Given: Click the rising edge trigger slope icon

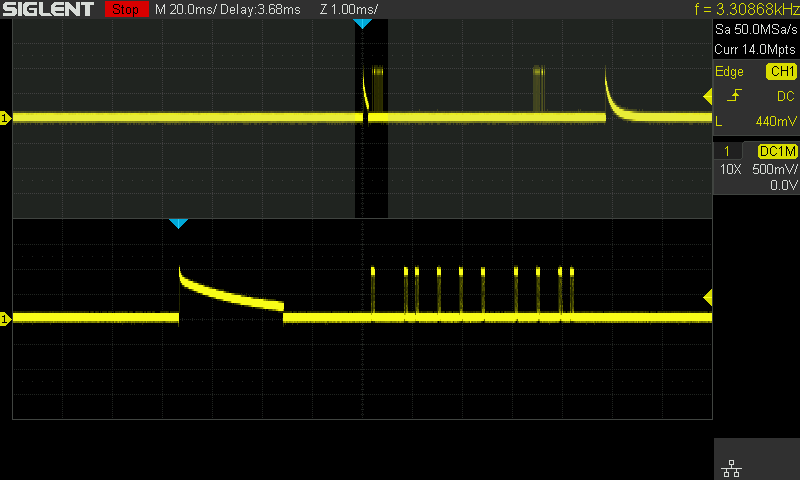Looking at the screenshot, I should coord(736,96).
